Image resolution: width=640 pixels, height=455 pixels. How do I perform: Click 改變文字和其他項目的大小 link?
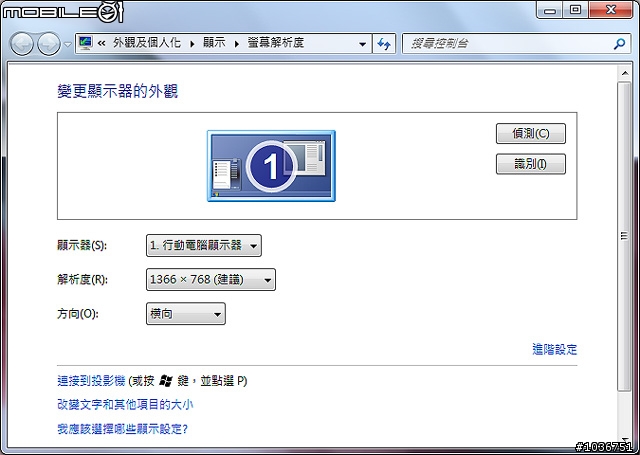pos(125,404)
